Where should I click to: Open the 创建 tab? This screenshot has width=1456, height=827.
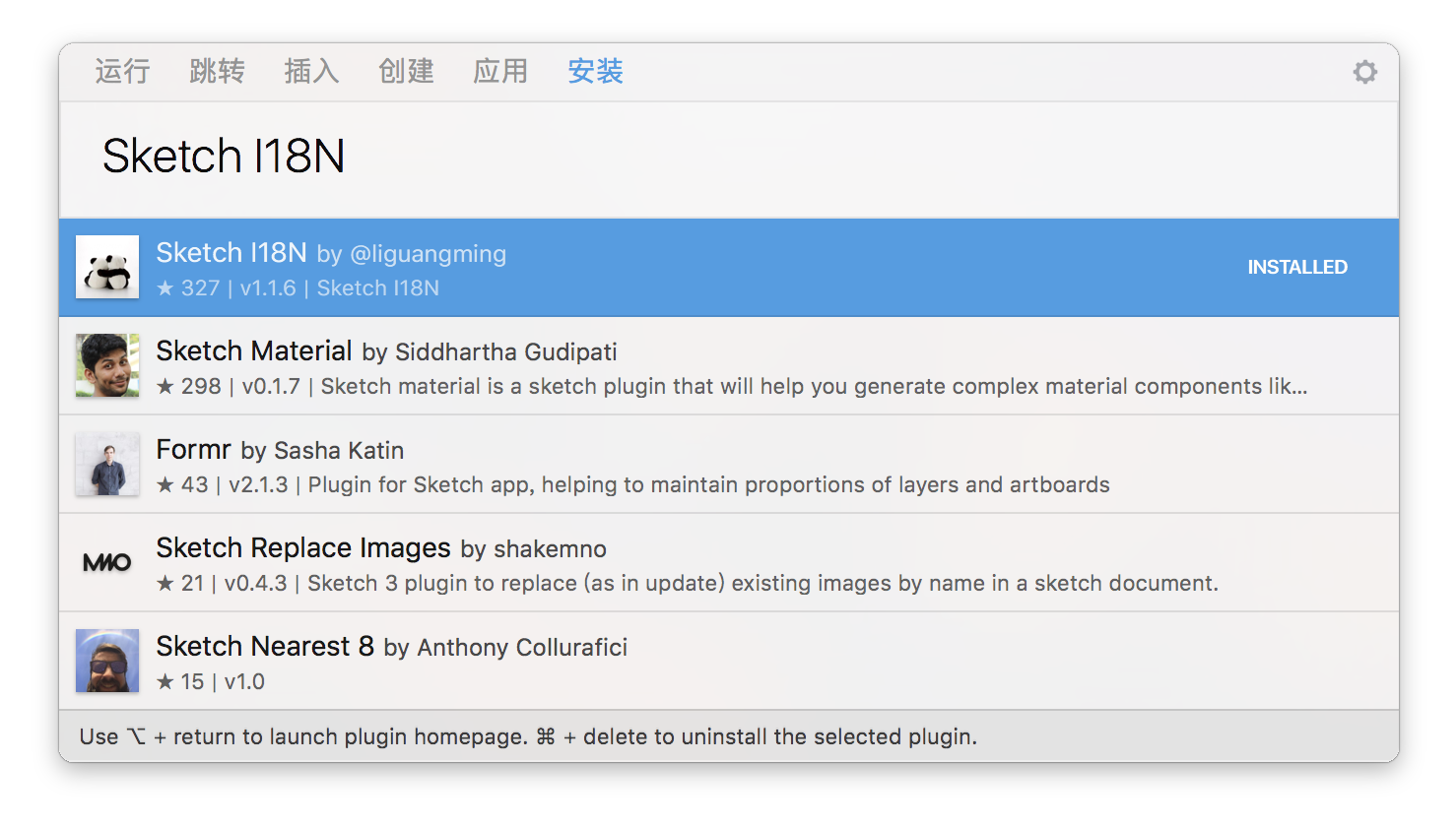click(406, 71)
